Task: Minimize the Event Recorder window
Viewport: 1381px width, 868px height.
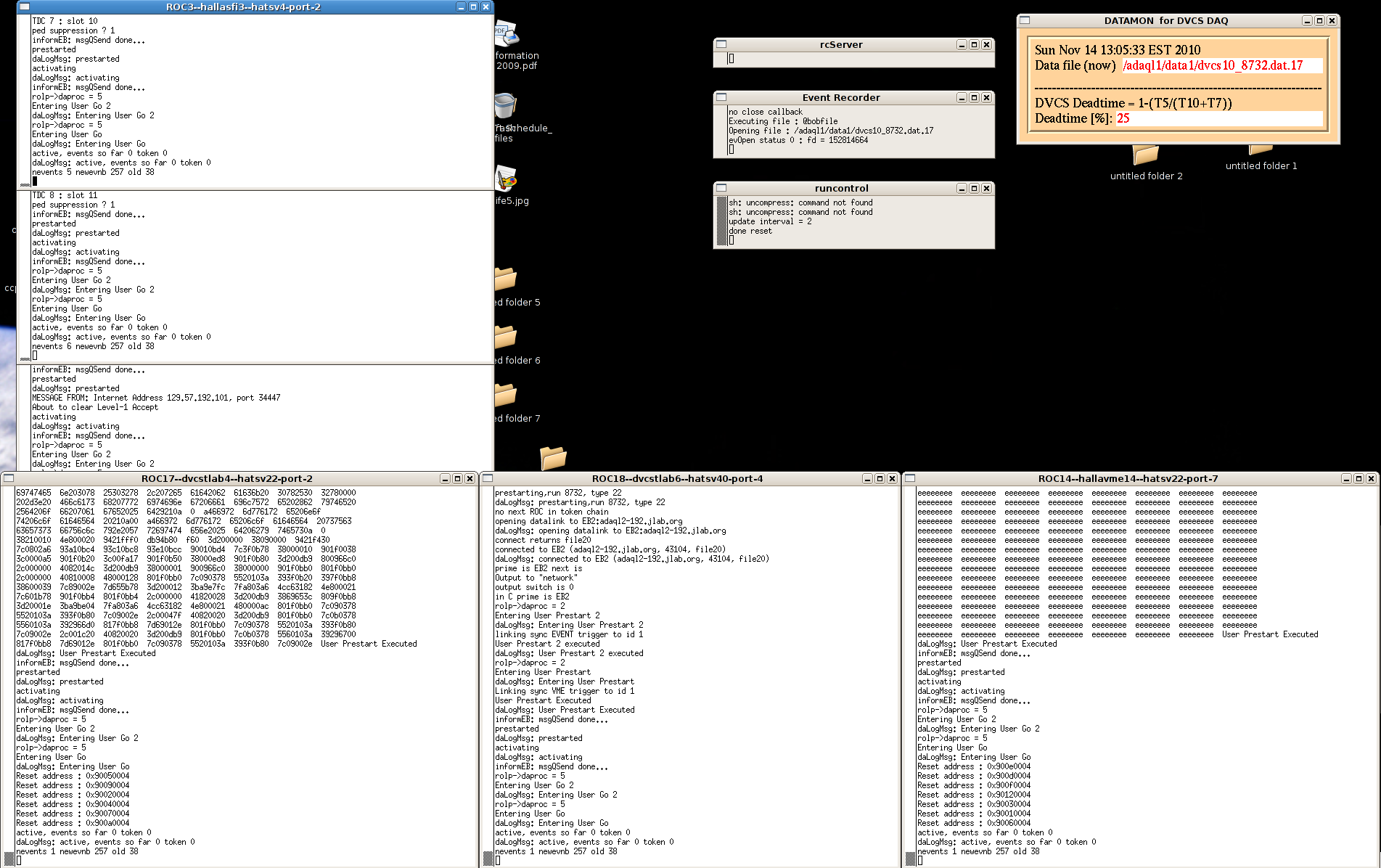Action: [962, 98]
